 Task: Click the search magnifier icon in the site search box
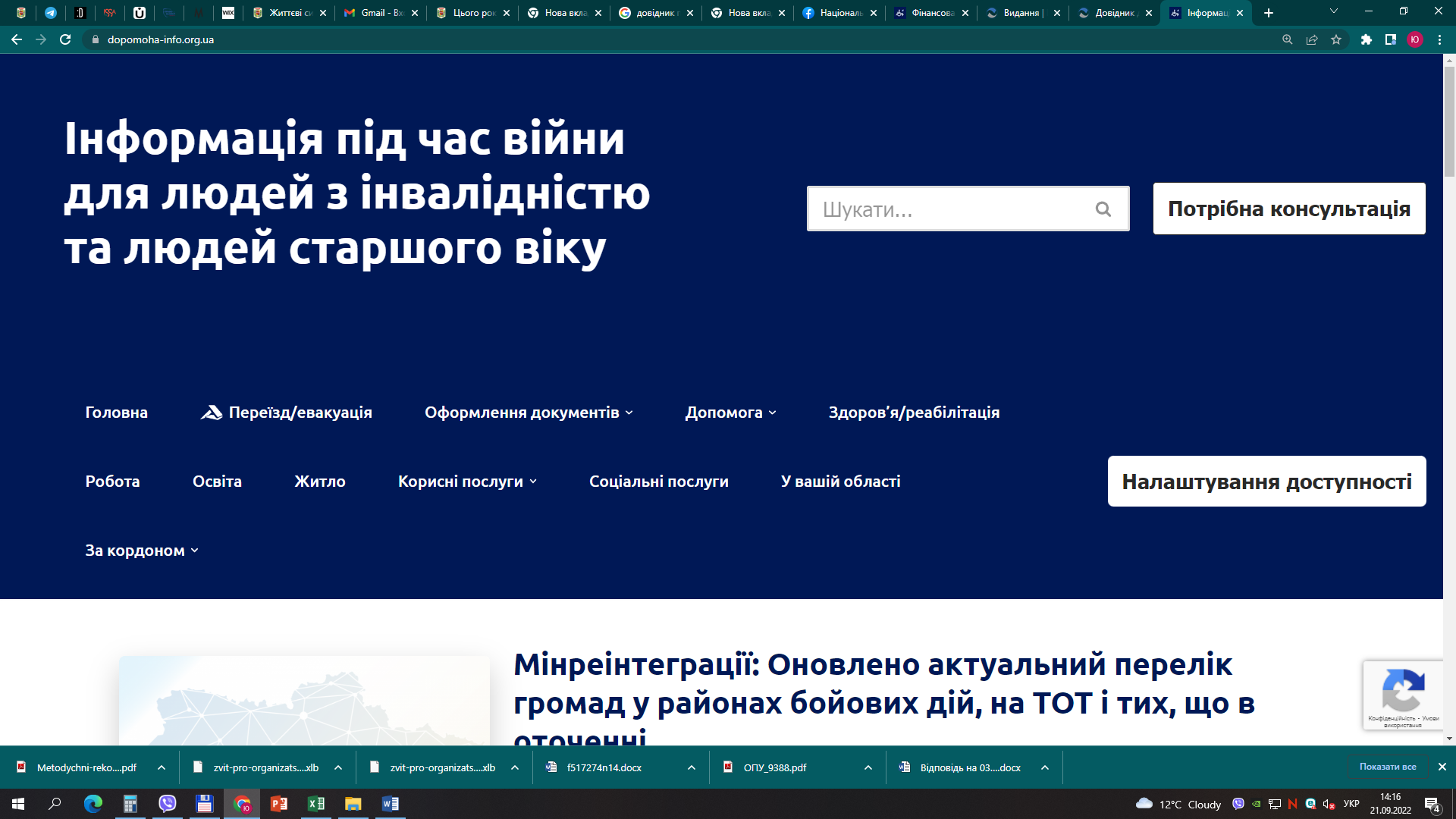click(x=1103, y=209)
